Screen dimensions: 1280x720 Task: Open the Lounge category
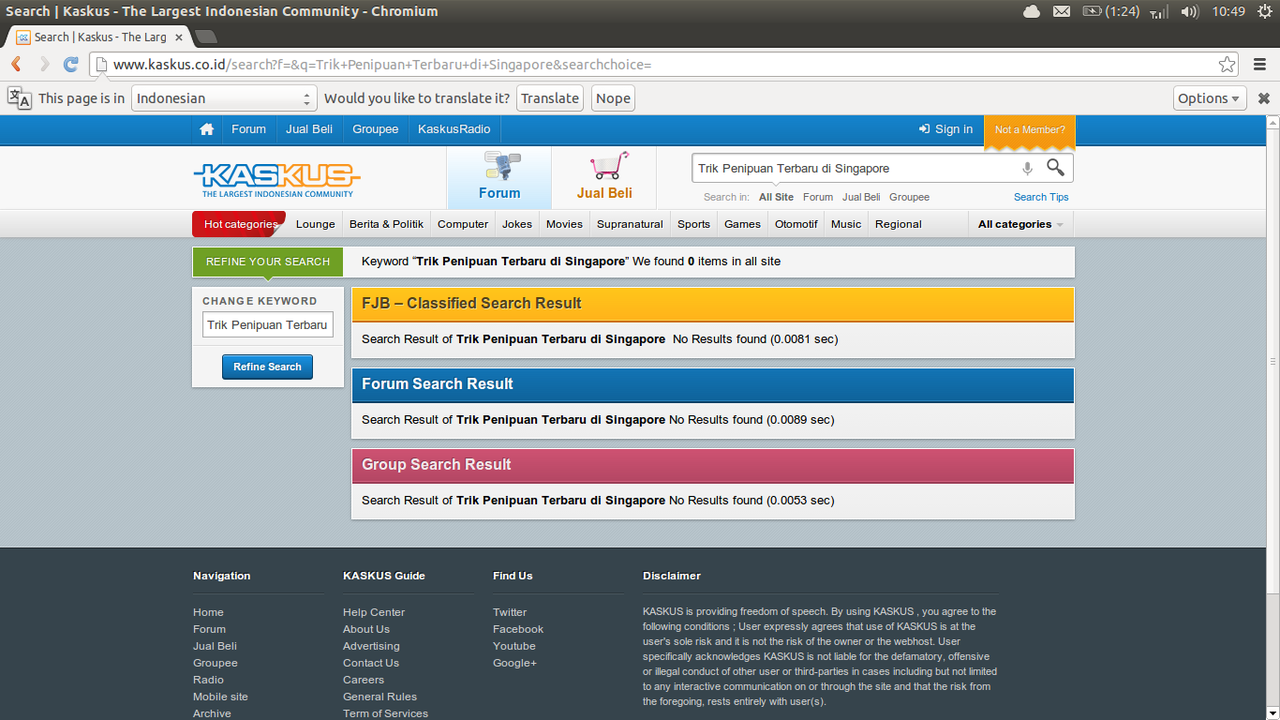click(x=315, y=224)
